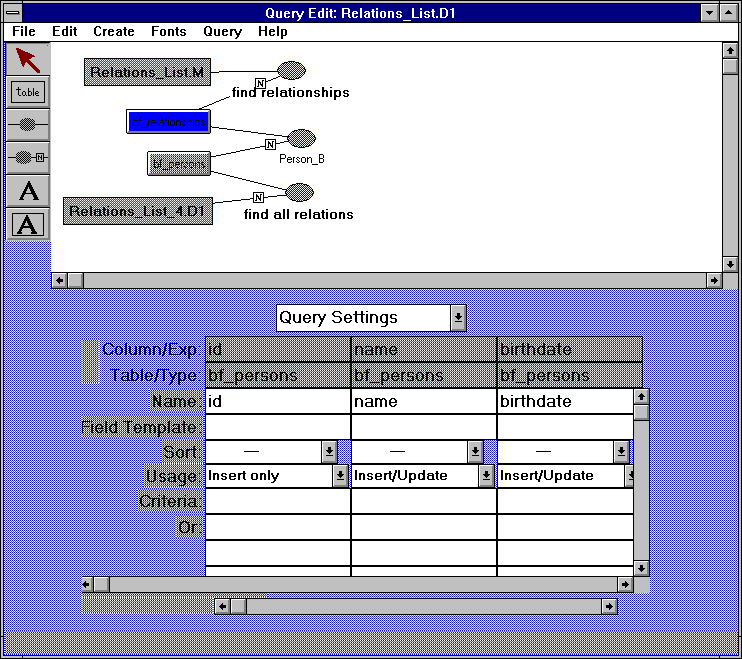
Task: Open Sort dropdown for id column
Action: 329,452
